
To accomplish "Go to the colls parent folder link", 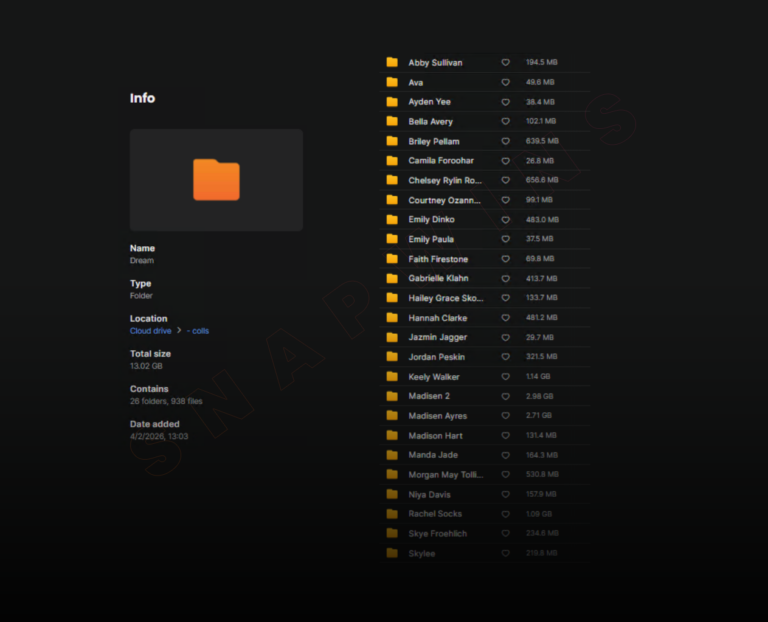I will (x=198, y=331).
